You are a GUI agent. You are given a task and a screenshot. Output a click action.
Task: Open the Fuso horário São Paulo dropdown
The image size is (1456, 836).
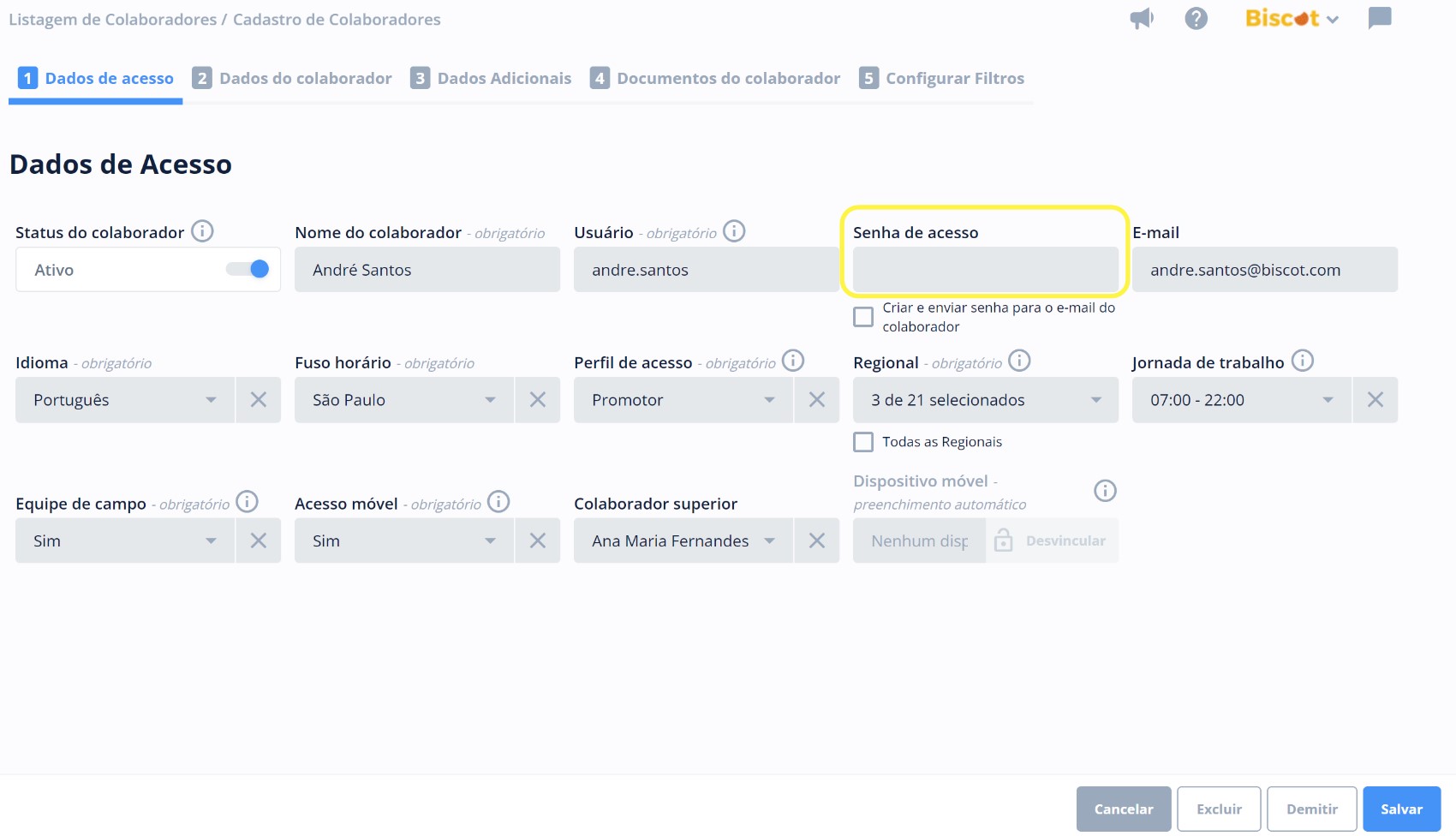[x=403, y=400]
